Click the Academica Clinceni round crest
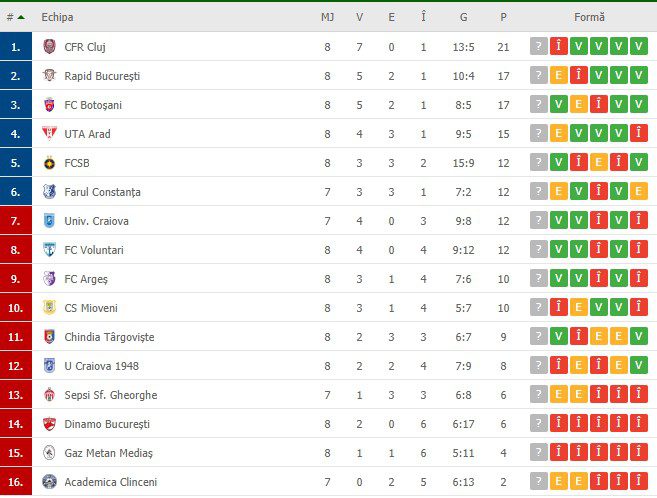The height and width of the screenshot is (498, 657). 49,482
